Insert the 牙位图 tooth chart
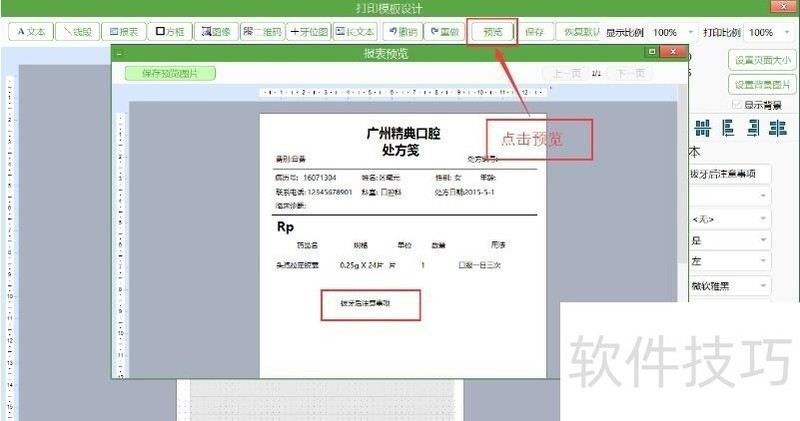The image size is (800, 421). coord(309,32)
